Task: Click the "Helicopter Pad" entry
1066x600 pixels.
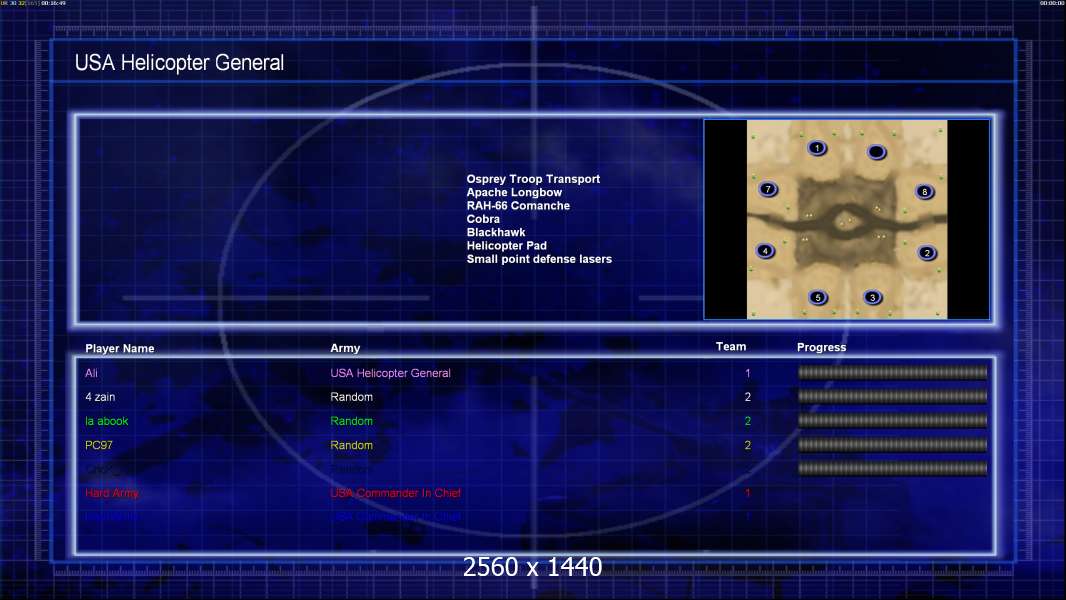Action: click(x=506, y=245)
